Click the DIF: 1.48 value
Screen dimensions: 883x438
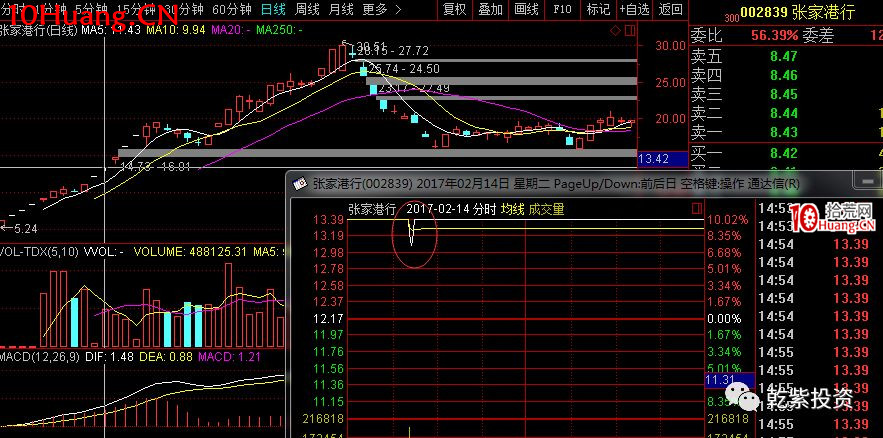click(109, 357)
